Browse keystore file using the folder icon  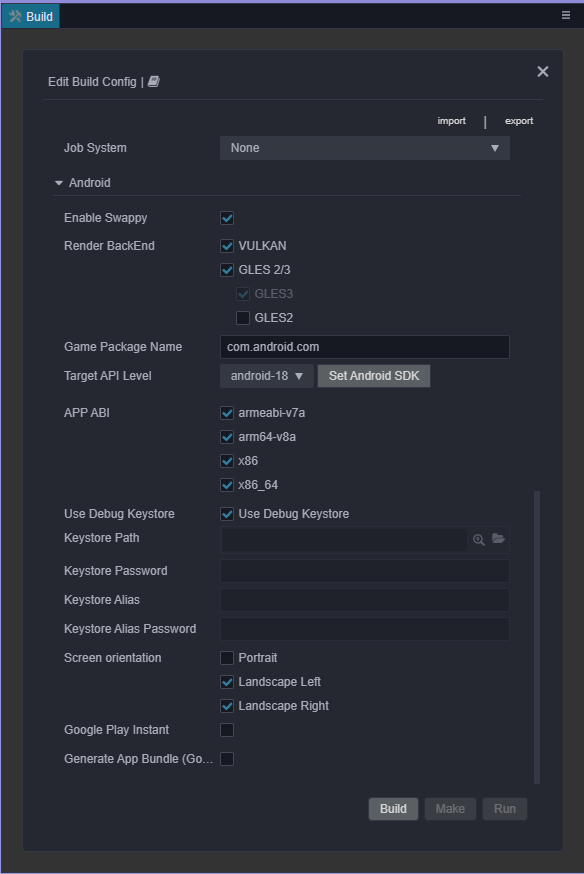[497, 540]
